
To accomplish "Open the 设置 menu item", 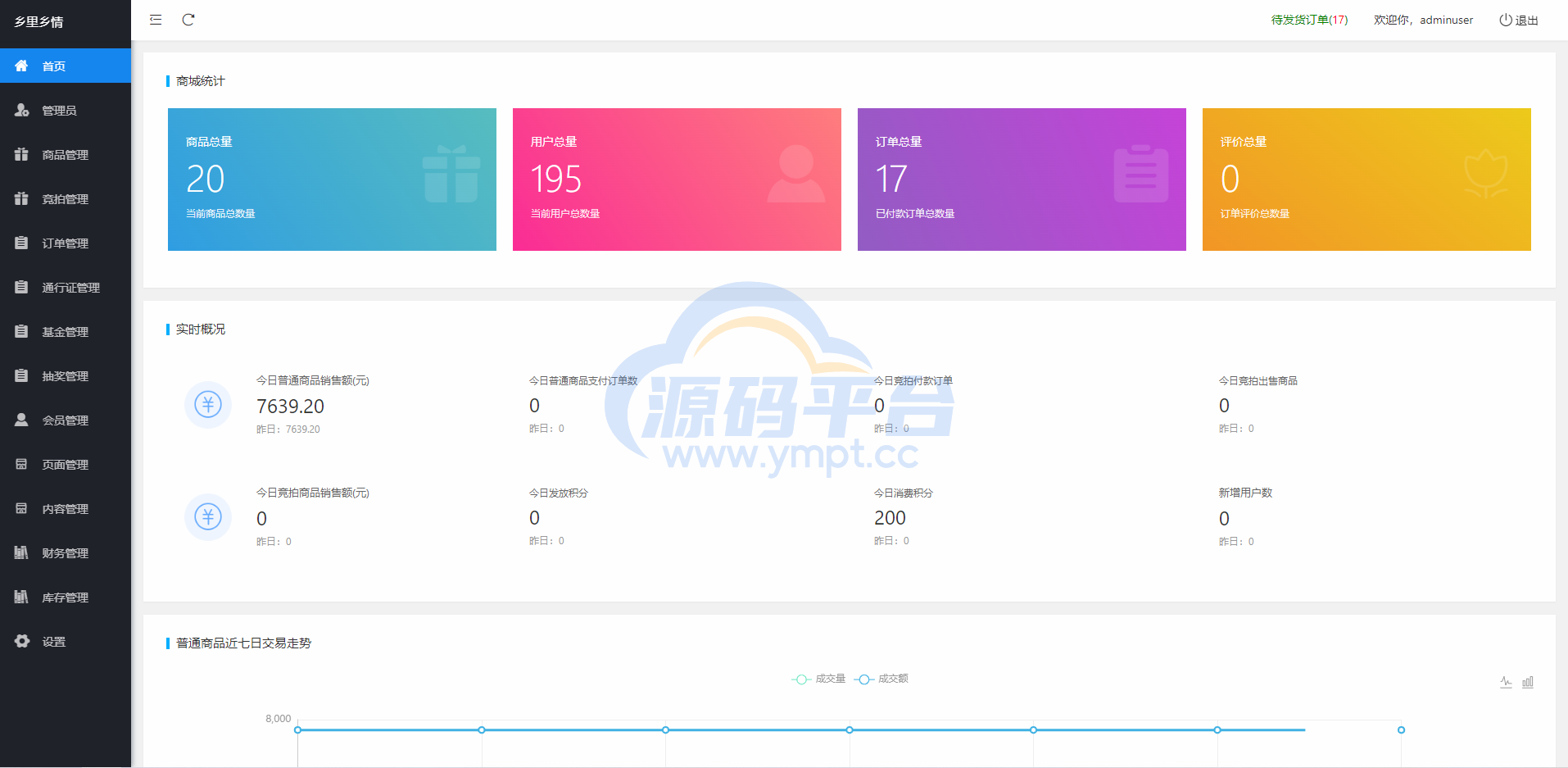I will coord(66,641).
